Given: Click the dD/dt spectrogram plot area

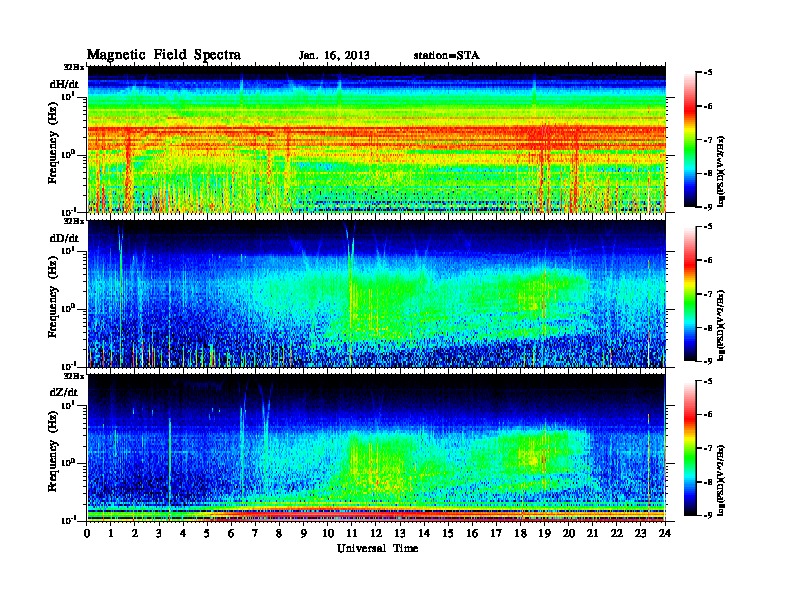Looking at the screenshot, I should point(377,293).
